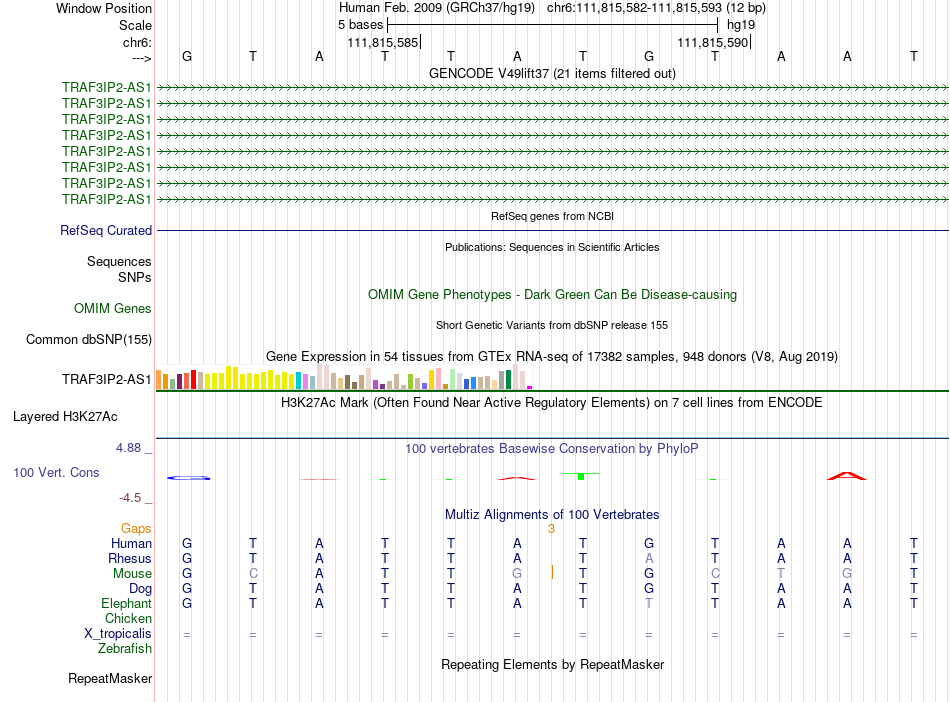Open the RefSeq genes from NCBI title

pyautogui.click(x=552, y=216)
